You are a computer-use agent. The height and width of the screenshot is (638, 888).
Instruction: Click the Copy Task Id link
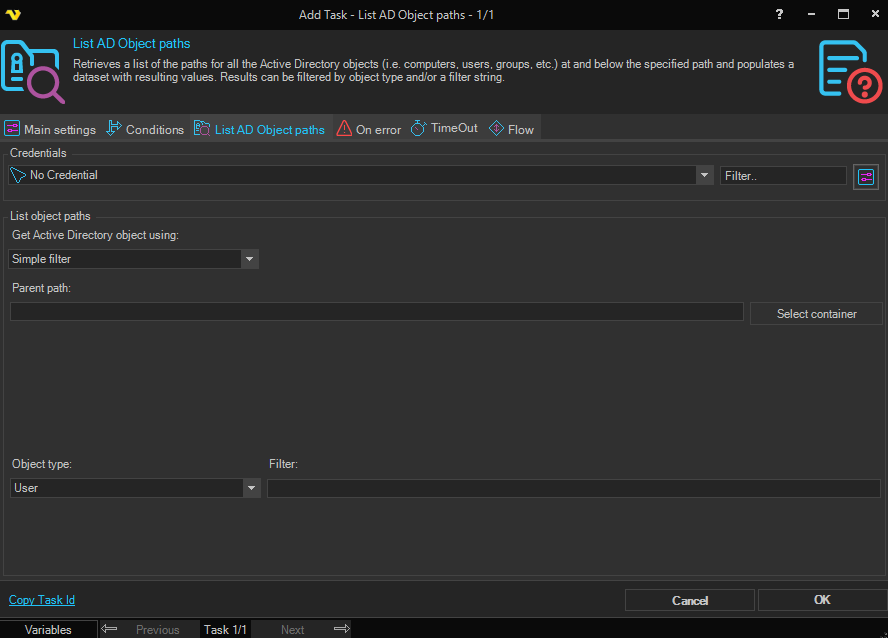click(x=42, y=600)
